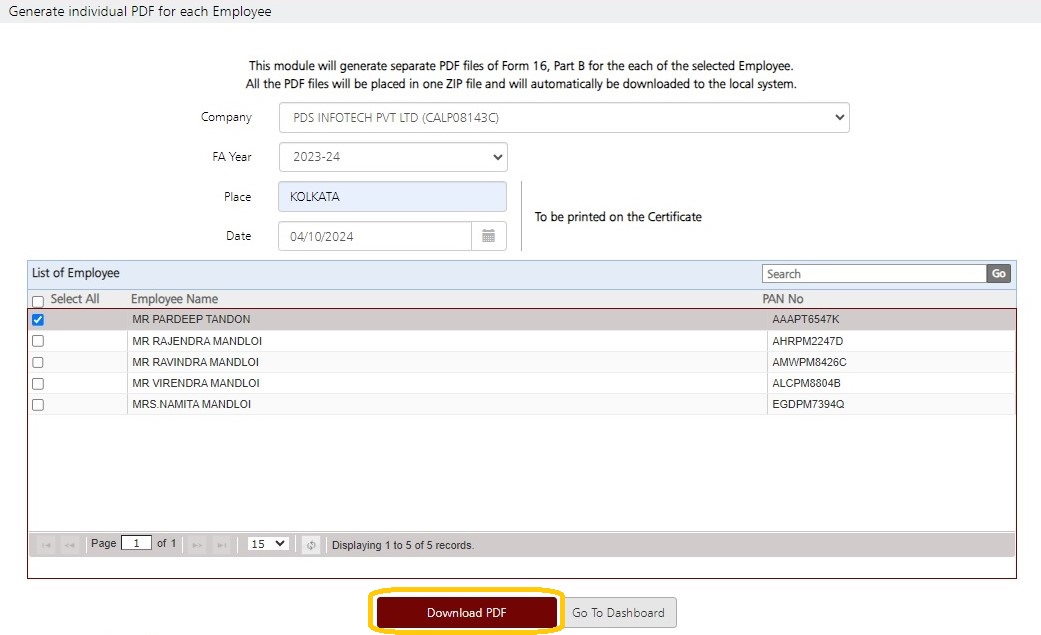Check MR RAJENDRA MANDLOI checkbox

[x=38, y=341]
